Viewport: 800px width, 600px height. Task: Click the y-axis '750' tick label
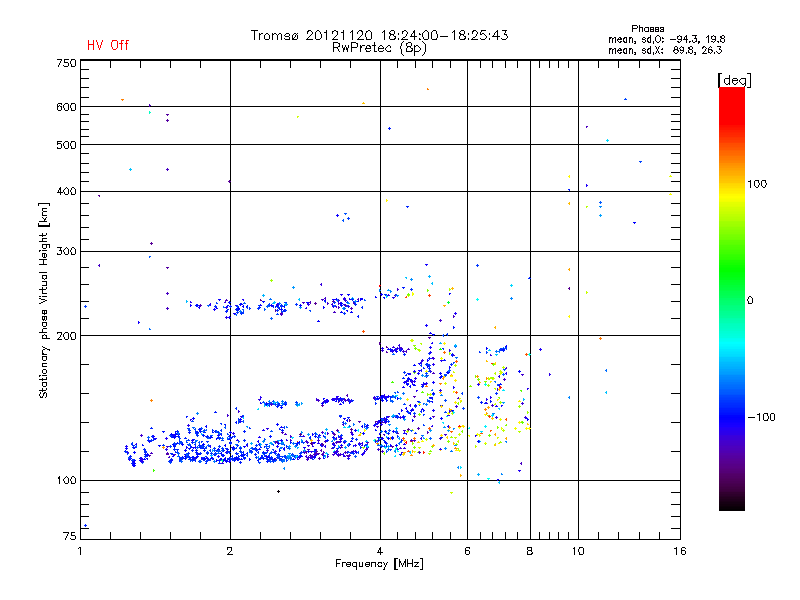point(66,63)
